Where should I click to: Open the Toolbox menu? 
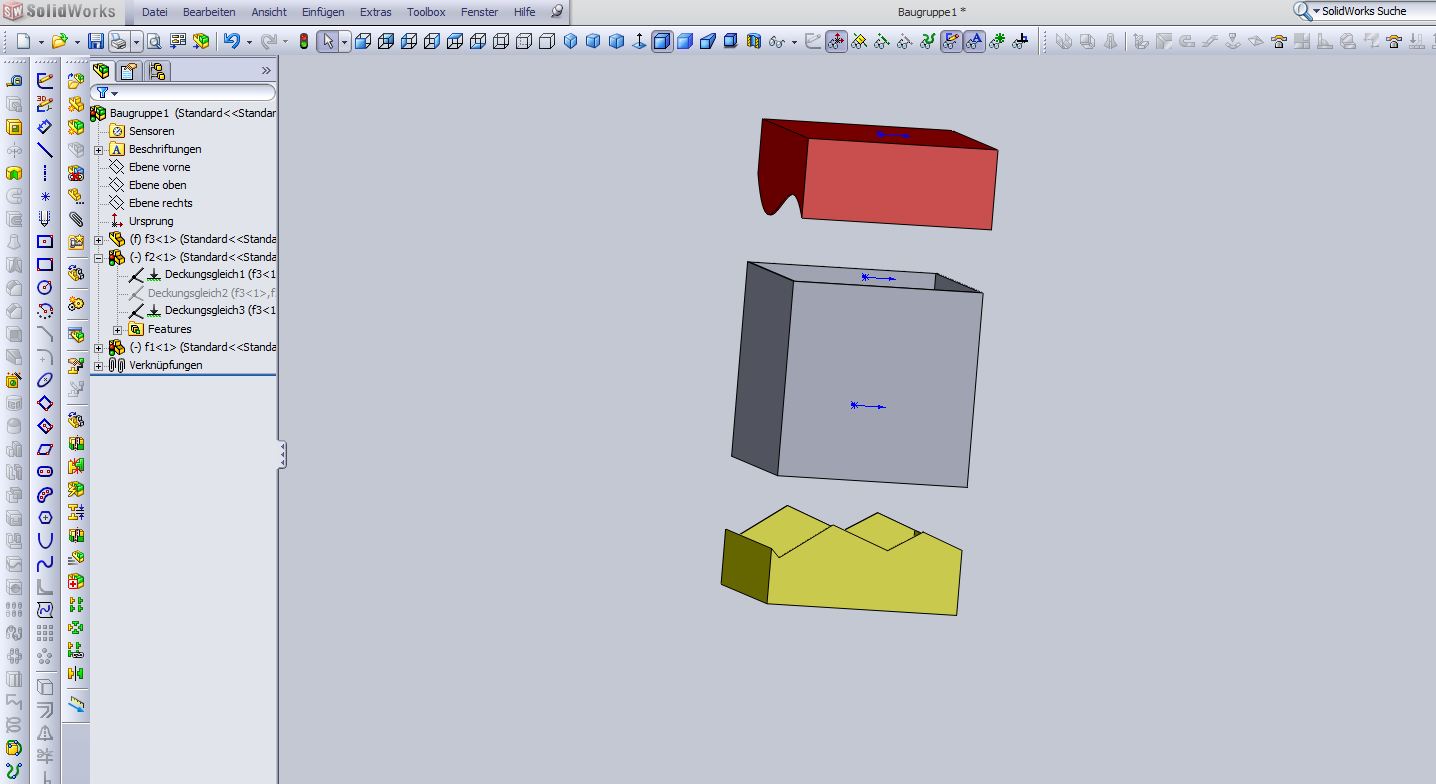426,12
